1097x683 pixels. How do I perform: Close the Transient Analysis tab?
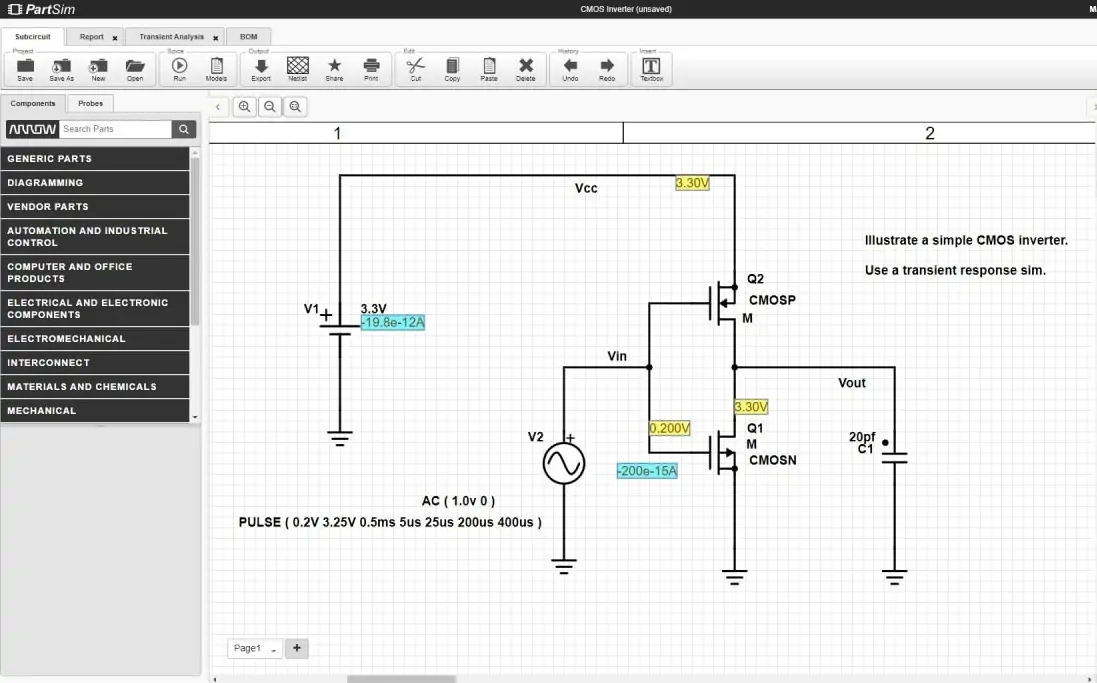pos(216,38)
